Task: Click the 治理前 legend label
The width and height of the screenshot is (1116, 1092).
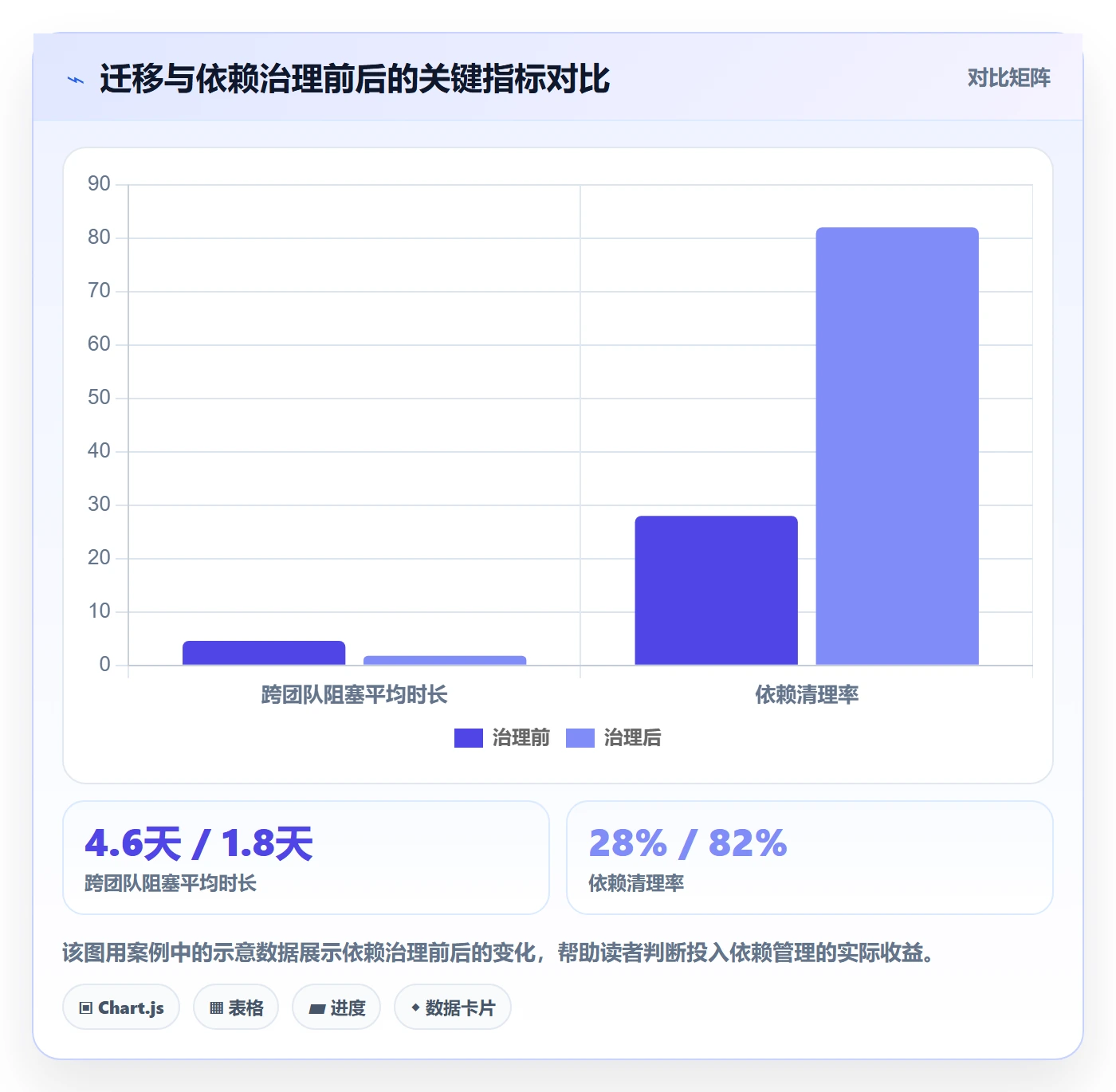Action: click(521, 738)
